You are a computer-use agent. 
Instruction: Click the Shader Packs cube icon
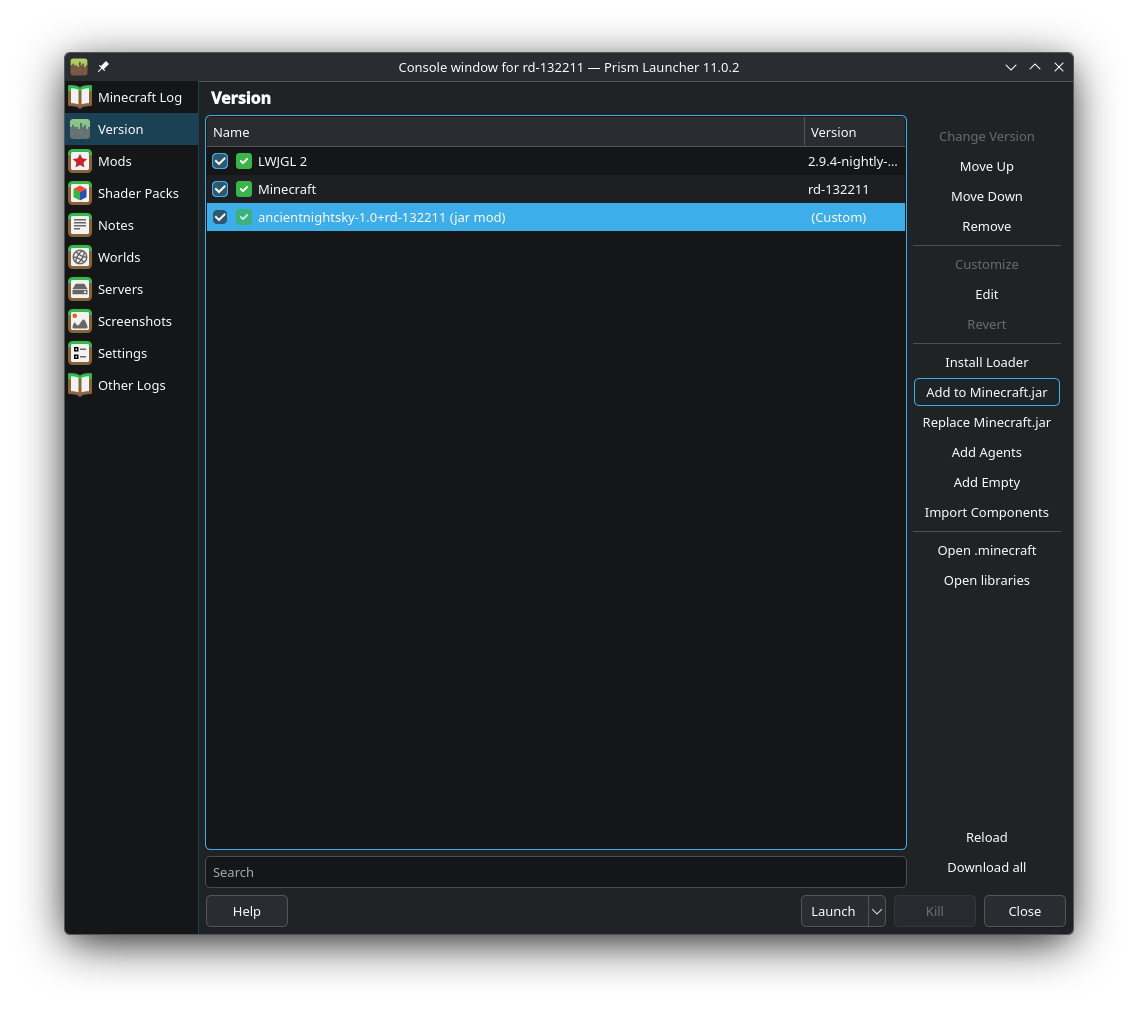pos(80,193)
